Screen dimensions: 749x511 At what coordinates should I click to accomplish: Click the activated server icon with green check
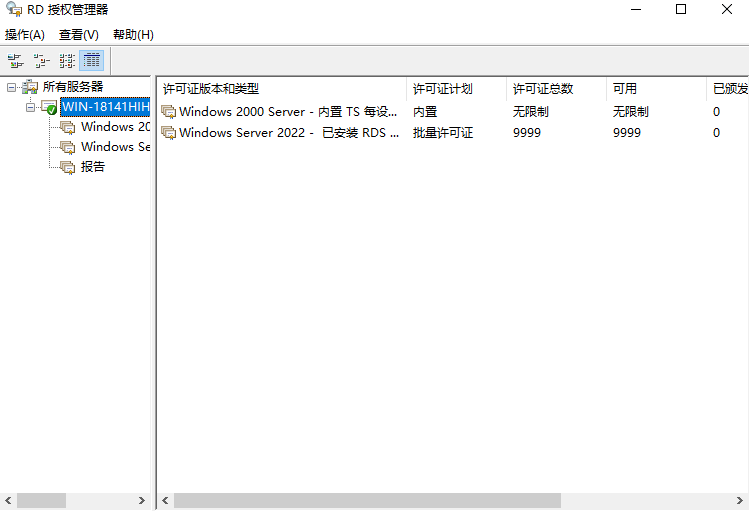click(49, 107)
